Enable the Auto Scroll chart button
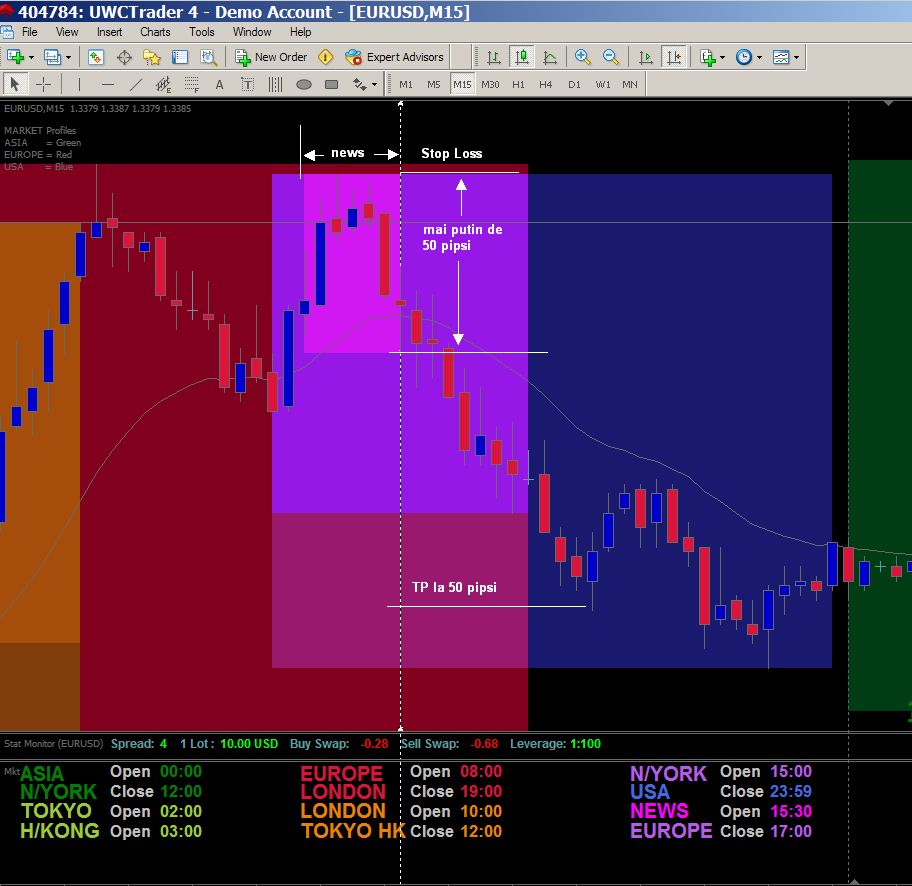Image resolution: width=912 pixels, height=886 pixels. pos(646,57)
